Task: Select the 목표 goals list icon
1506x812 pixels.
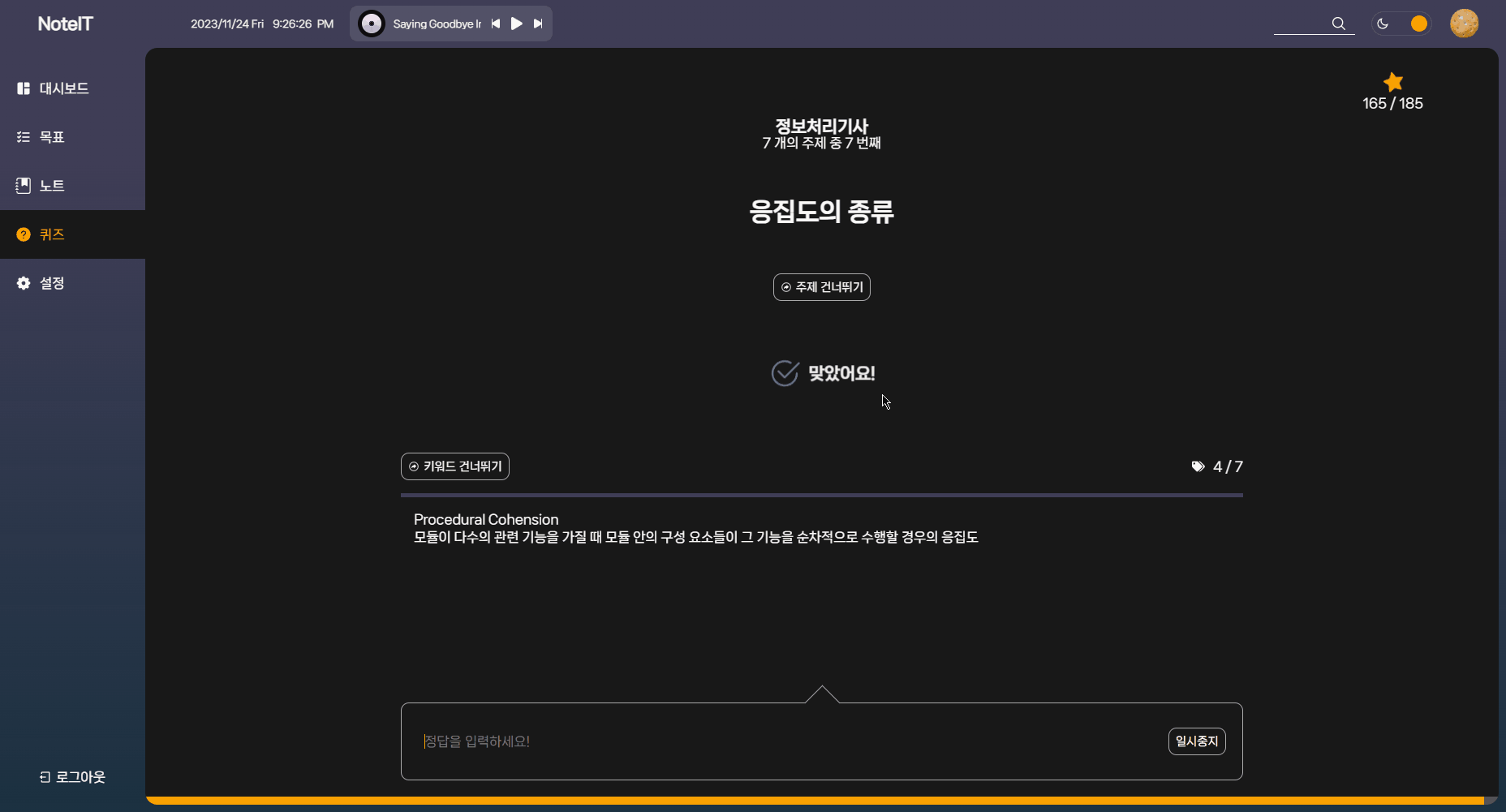Action: 23,137
